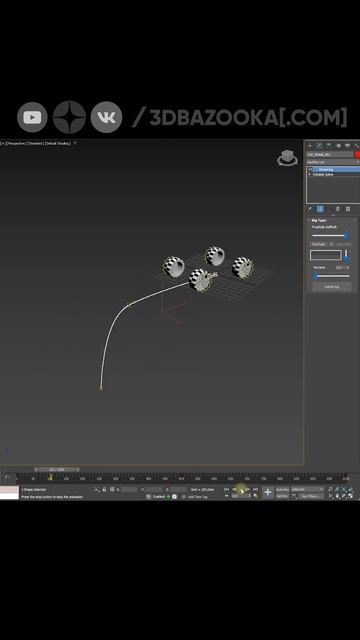This screenshot has width=360, height=640.
Task: Open mini curve editor icon left of trackbar
Action: (x=7, y=477)
